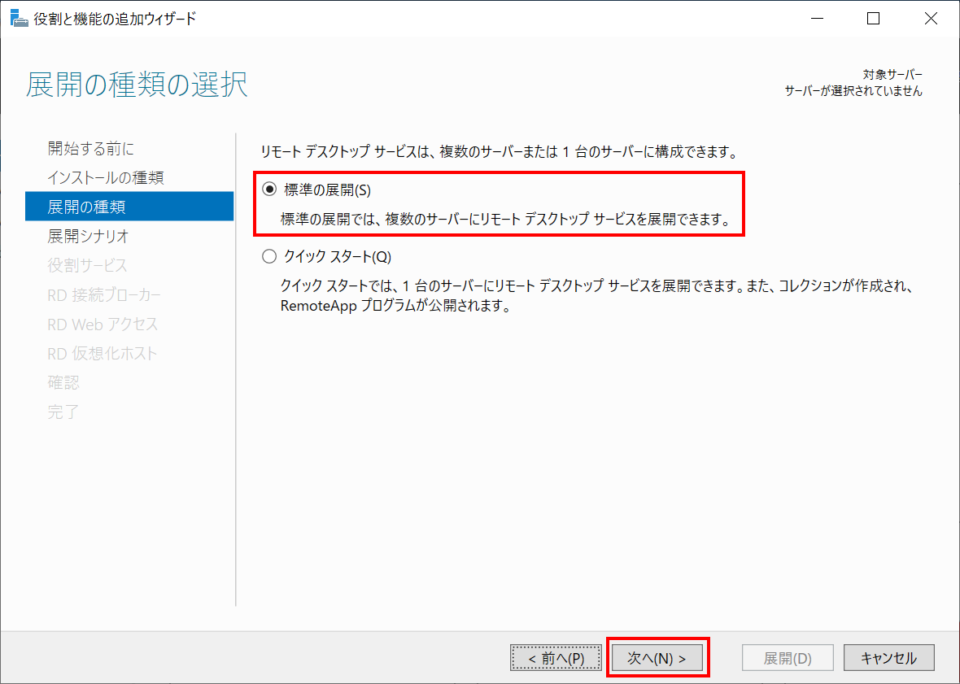
Task: Click the 対象サーバー label
Action: coord(893,75)
